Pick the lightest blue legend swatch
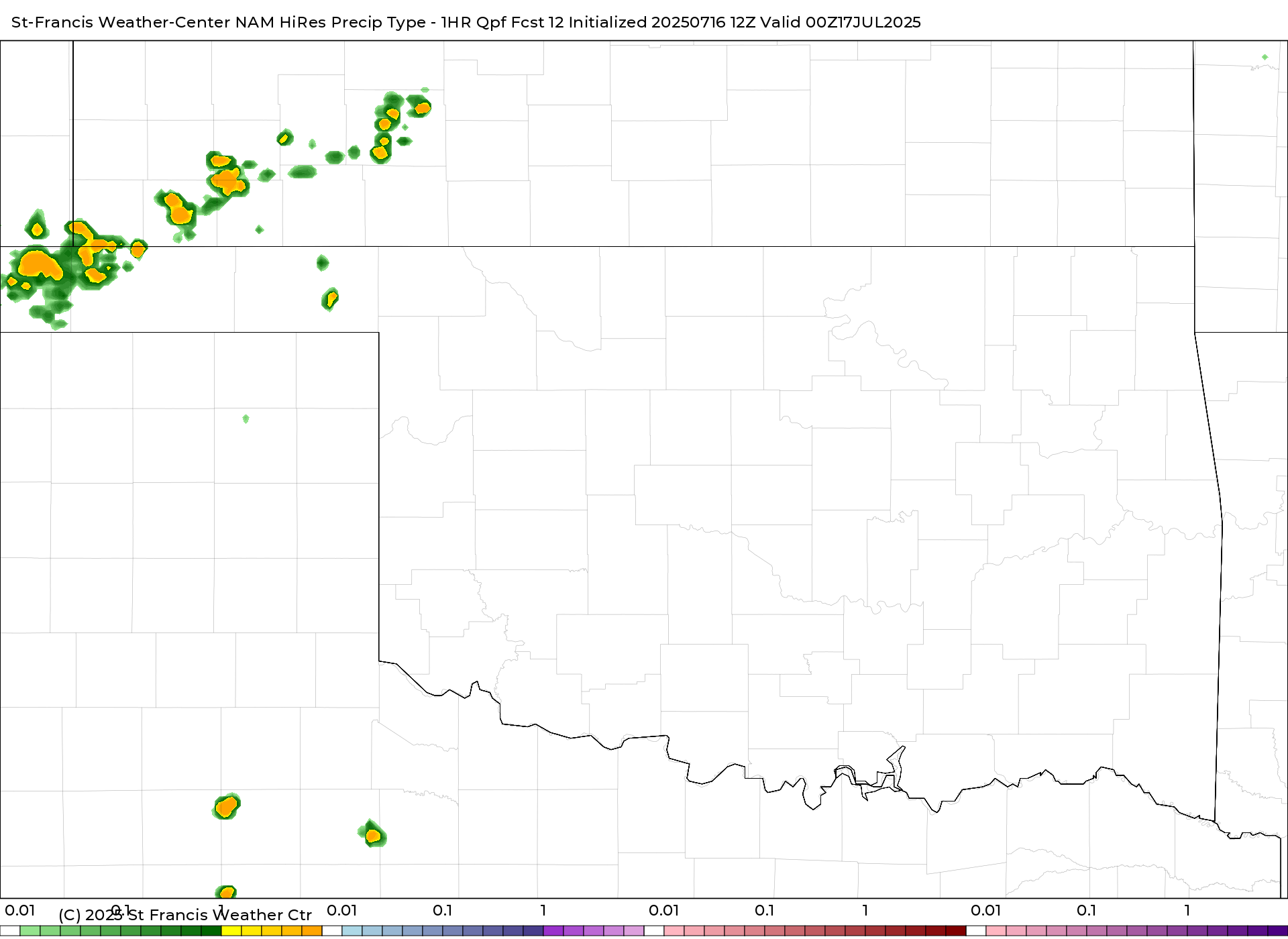Viewport: 1288px width, 939px height. tap(352, 931)
